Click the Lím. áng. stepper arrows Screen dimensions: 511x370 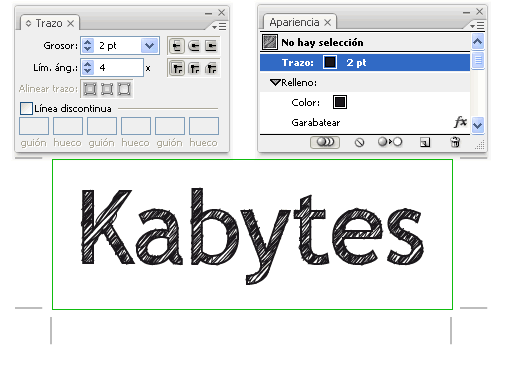(88, 68)
